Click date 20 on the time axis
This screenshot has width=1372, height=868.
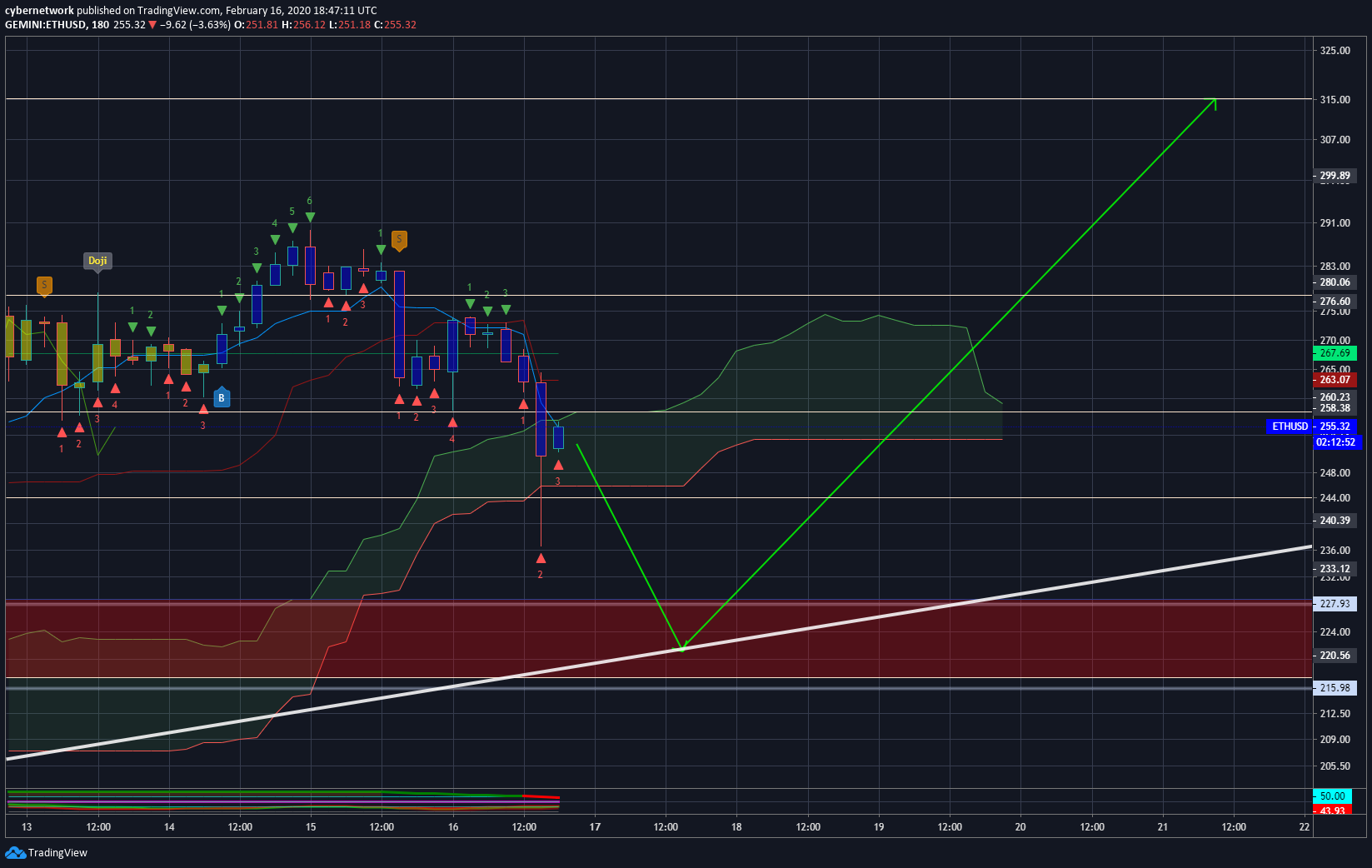(x=1020, y=827)
